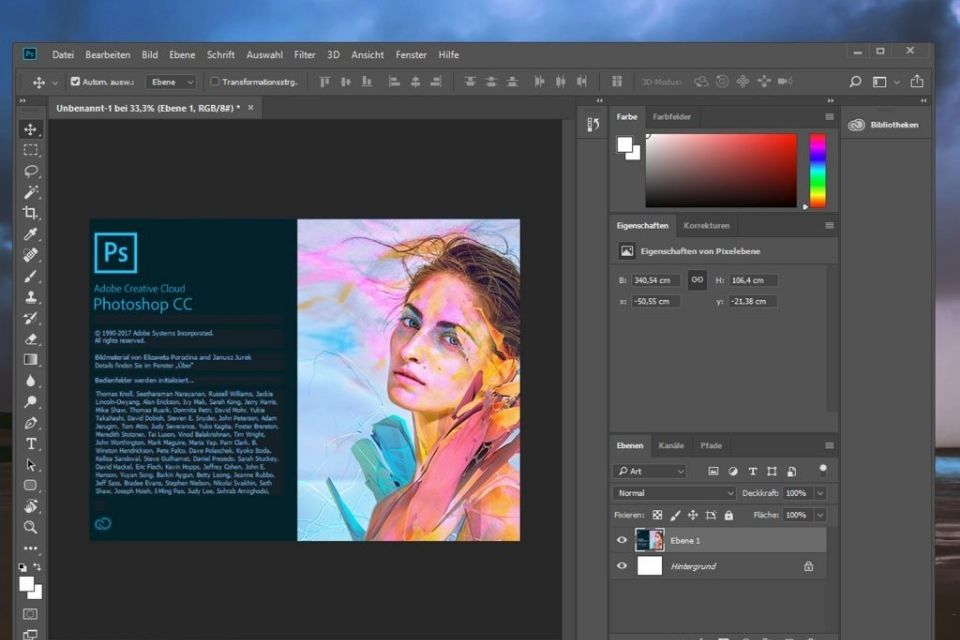Viewport: 960px width, 640px height.
Task: Select the Rectangle shape tool
Action: tap(30, 485)
